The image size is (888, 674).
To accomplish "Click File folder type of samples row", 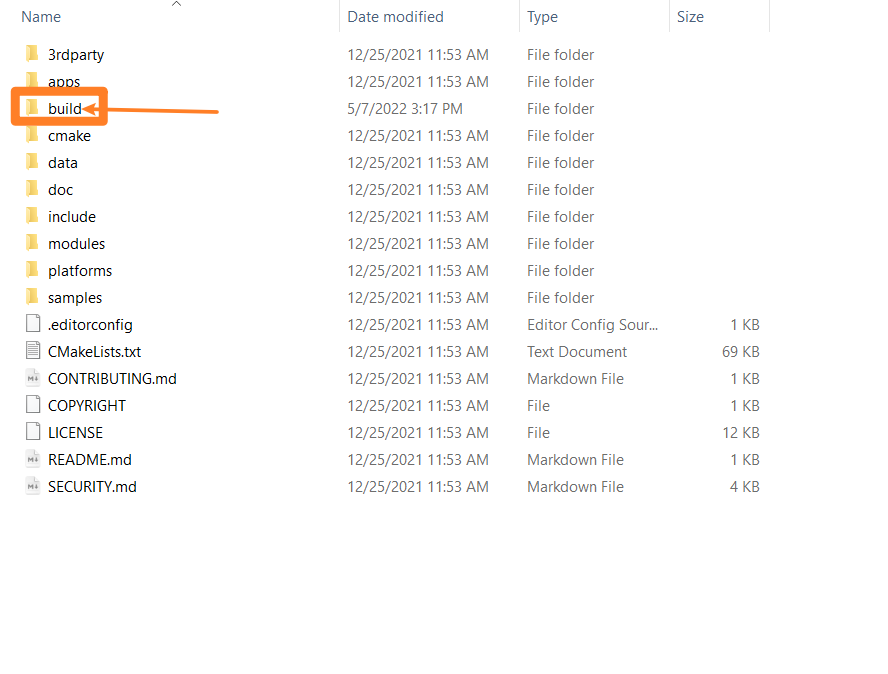I will point(560,298).
